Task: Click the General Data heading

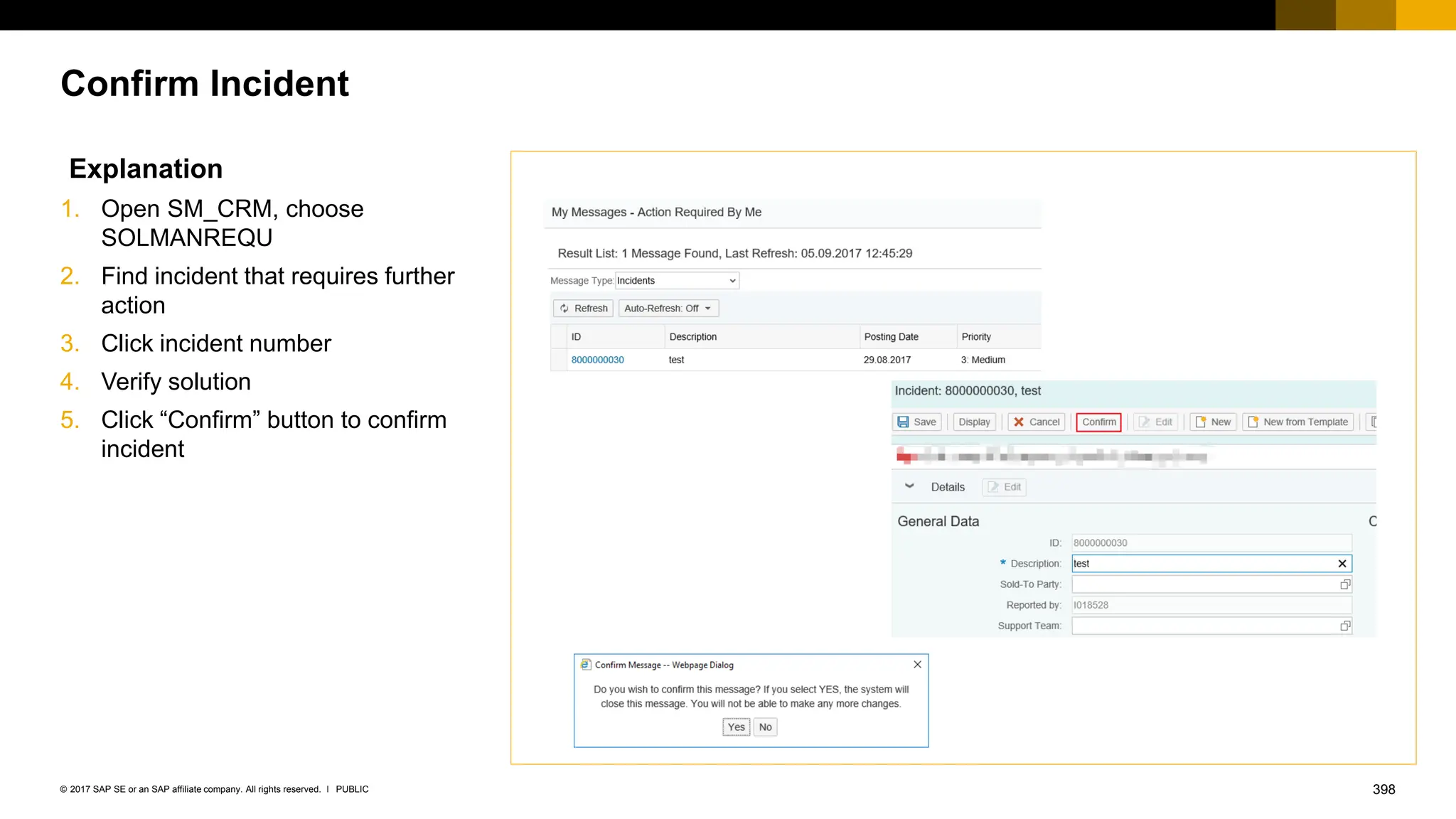Action: (x=938, y=521)
